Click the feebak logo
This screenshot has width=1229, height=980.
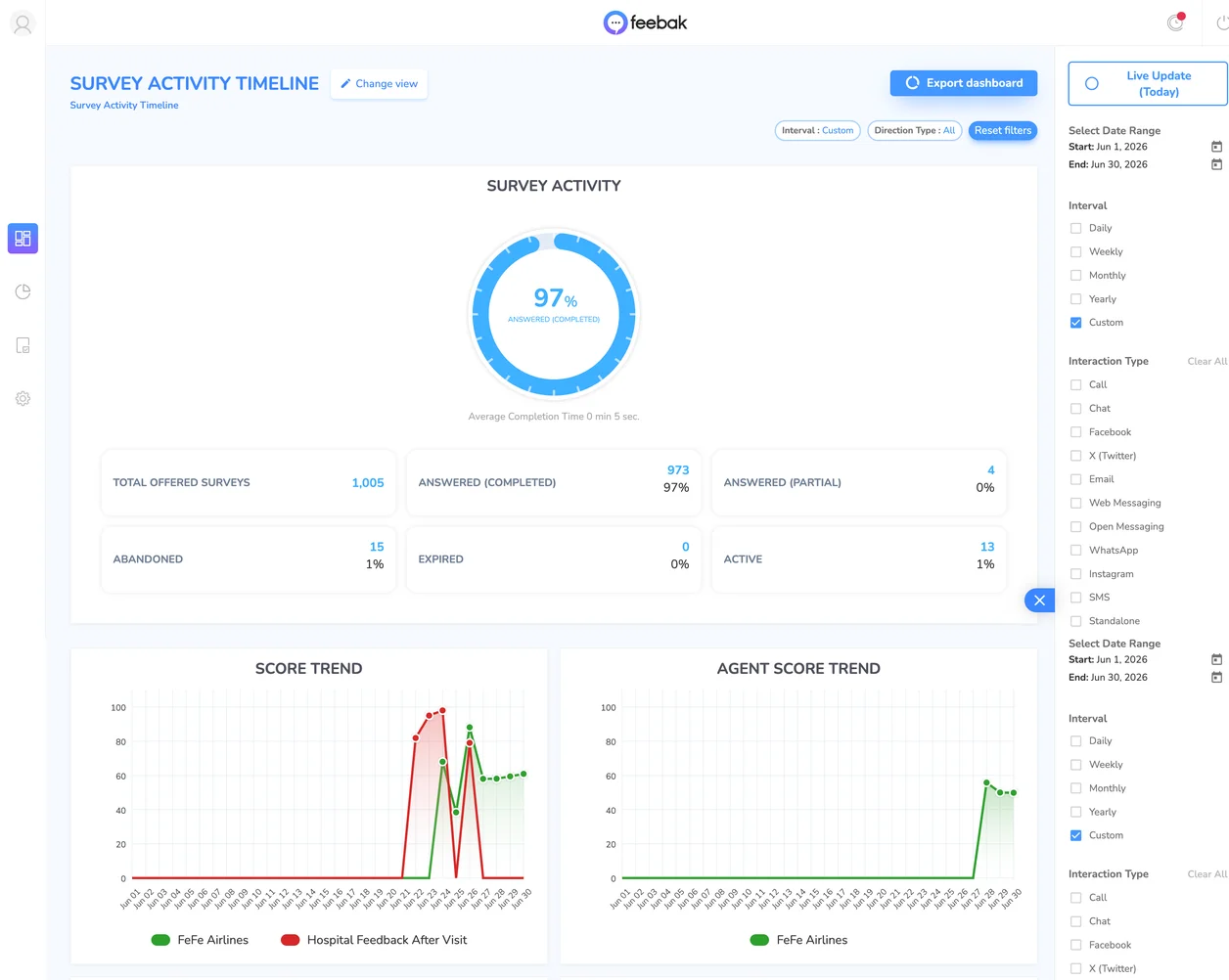click(645, 22)
